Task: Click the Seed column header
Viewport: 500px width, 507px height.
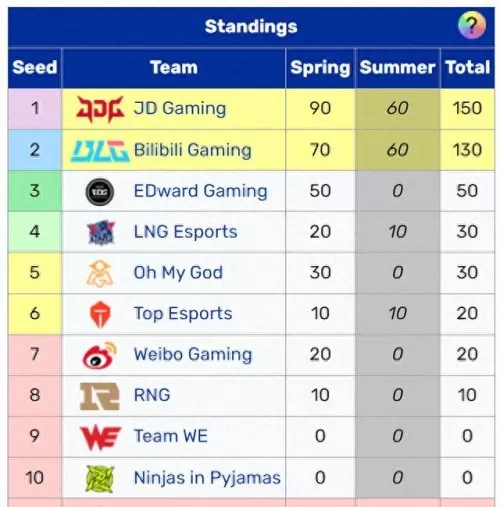Action: [35, 68]
